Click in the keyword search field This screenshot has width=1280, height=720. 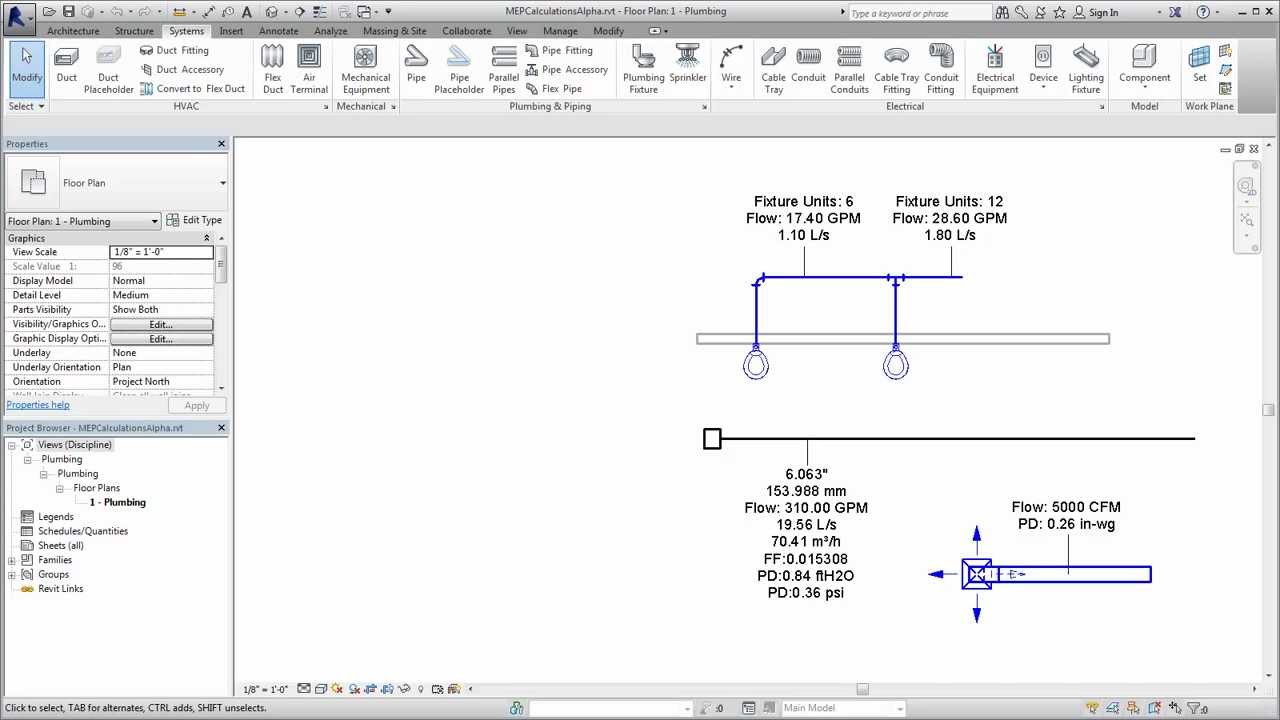pyautogui.click(x=918, y=12)
